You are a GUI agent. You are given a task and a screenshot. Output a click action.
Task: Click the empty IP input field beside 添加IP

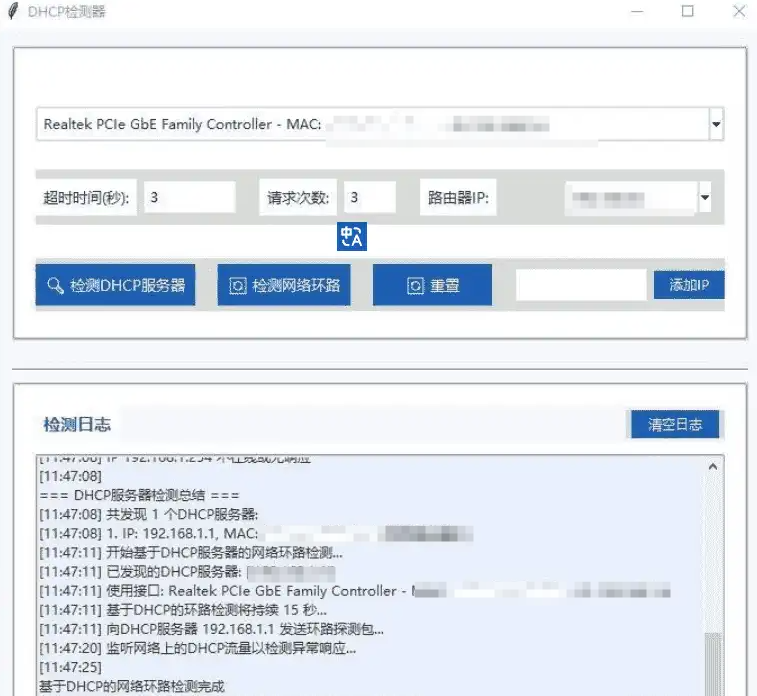coord(581,285)
